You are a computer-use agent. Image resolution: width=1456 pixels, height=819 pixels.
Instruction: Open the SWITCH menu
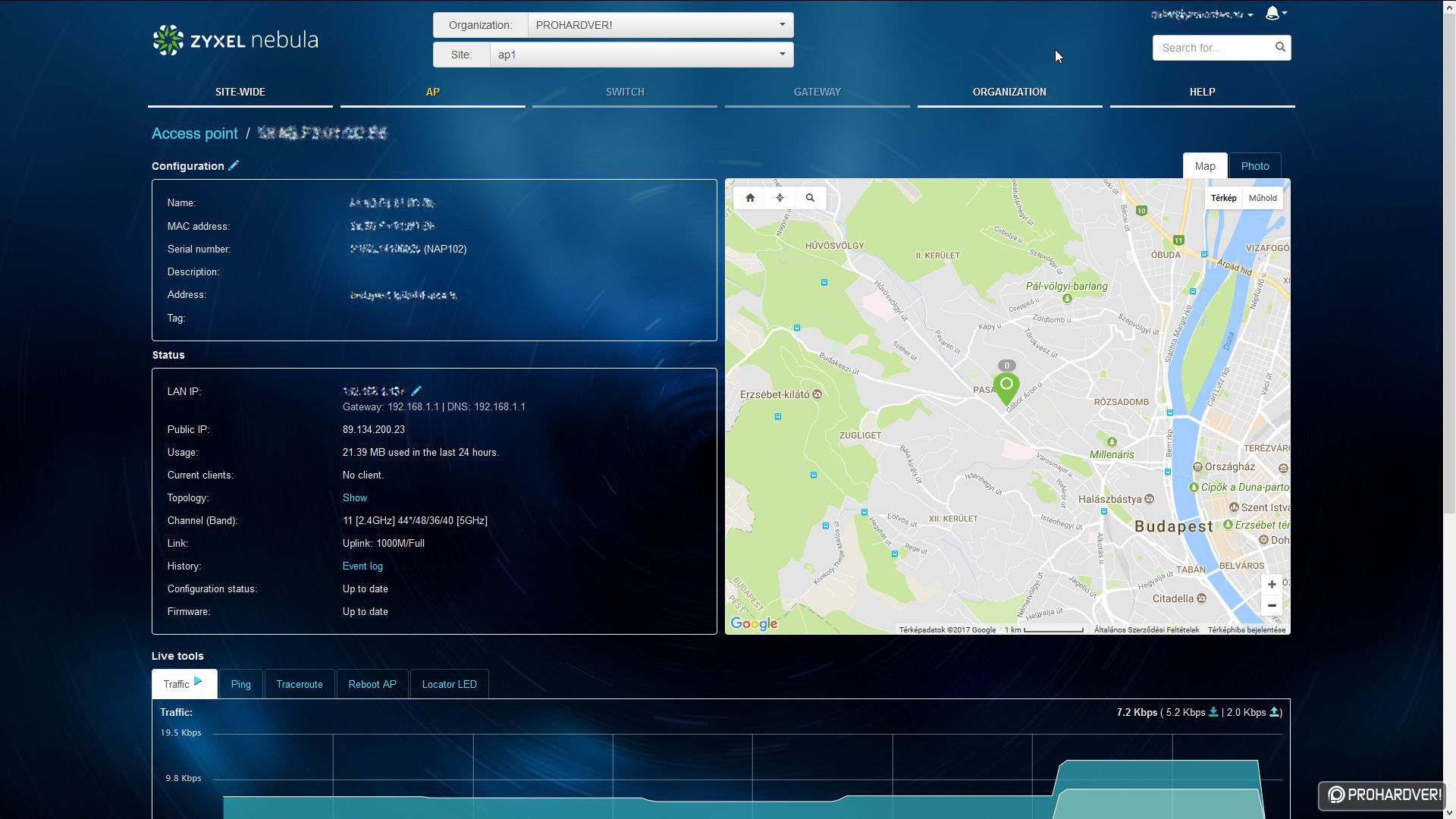pos(625,92)
